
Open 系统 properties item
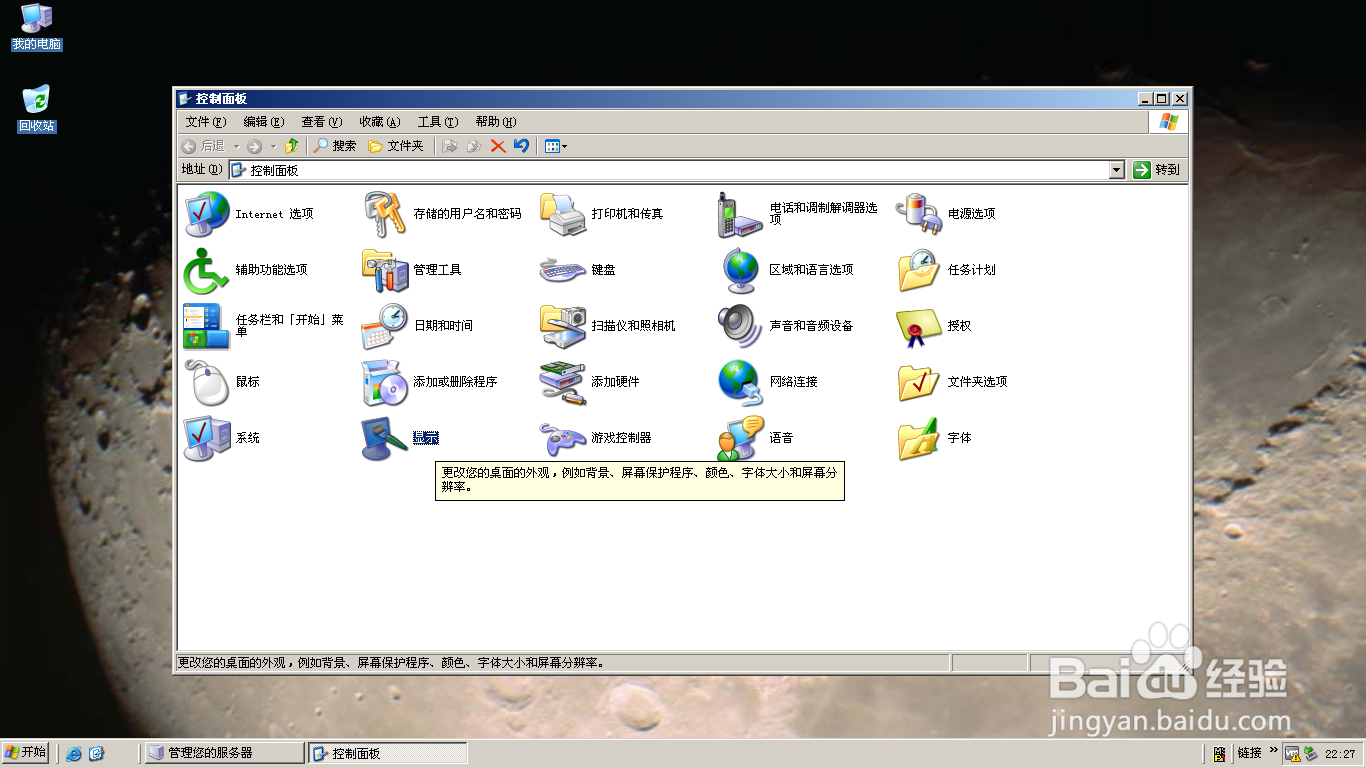point(221,438)
